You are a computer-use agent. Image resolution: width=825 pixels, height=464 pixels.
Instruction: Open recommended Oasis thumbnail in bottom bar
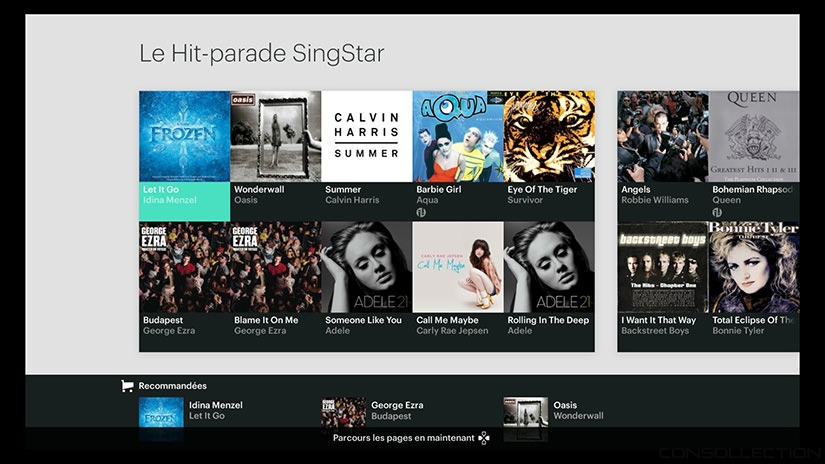(x=526, y=419)
